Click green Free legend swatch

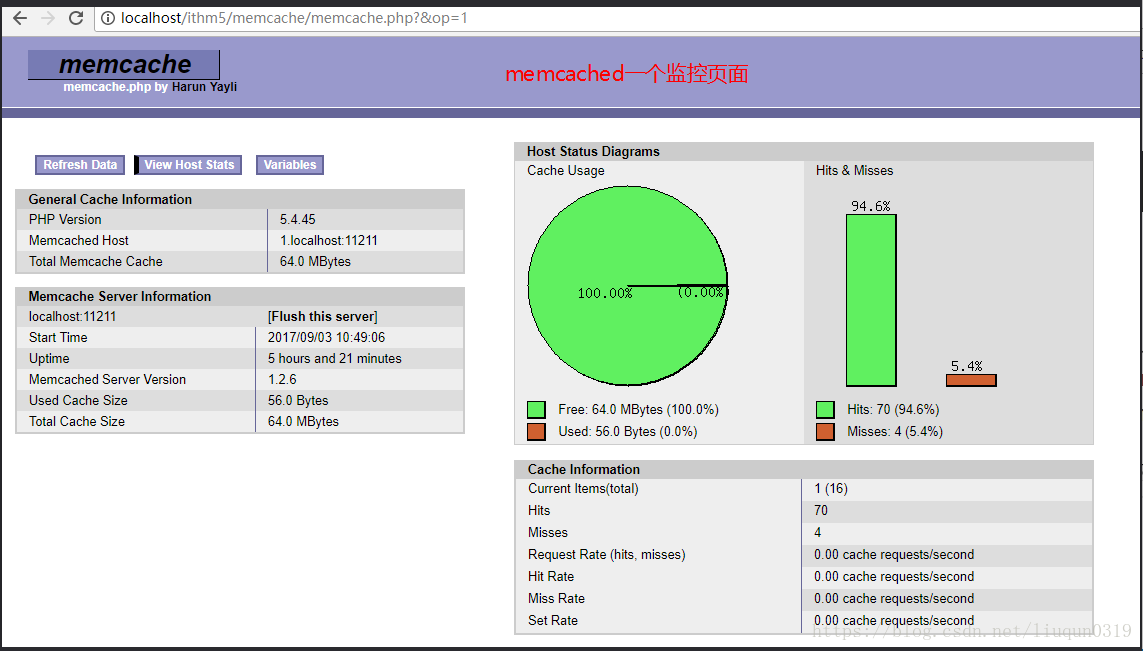click(536, 410)
